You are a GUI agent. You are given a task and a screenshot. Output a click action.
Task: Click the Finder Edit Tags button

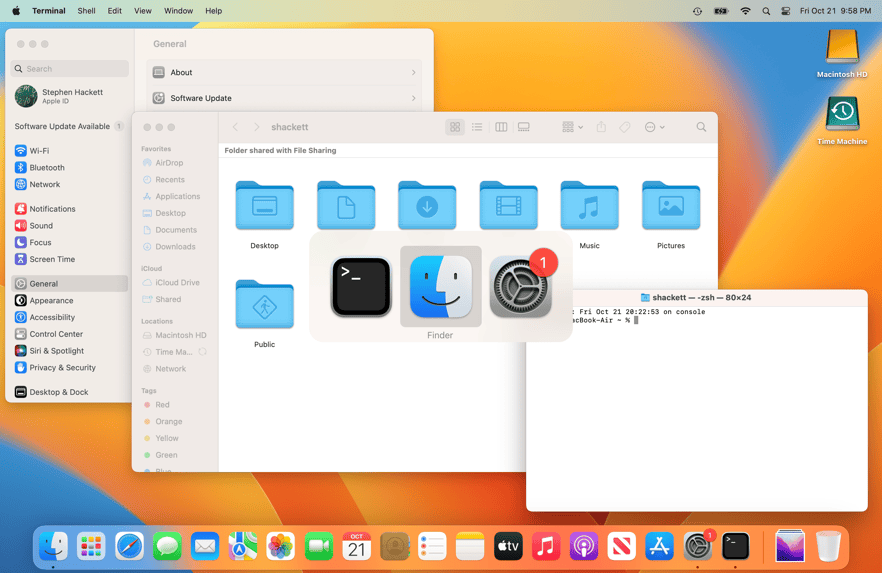(624, 127)
